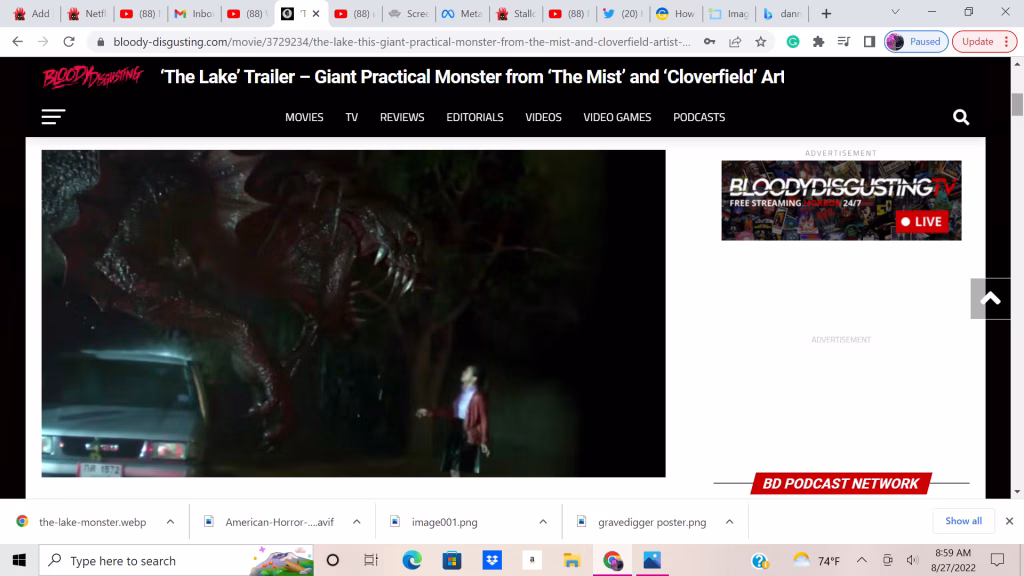This screenshot has width=1024, height=576.
Task: Click the browser forward arrow
Action: pos(43,42)
